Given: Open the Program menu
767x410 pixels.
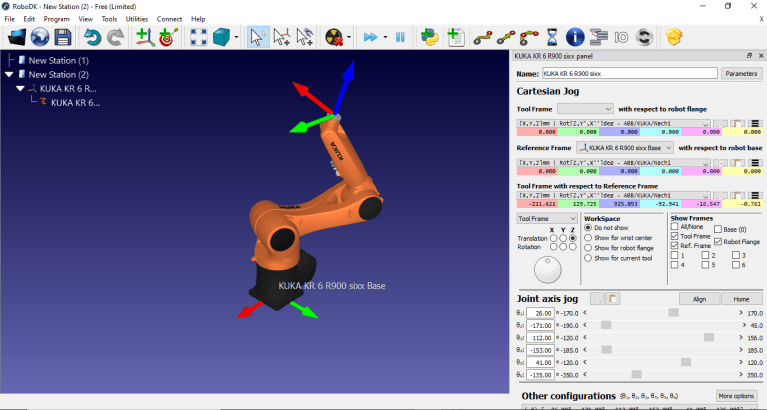Looking at the screenshot, I should [x=57, y=18].
